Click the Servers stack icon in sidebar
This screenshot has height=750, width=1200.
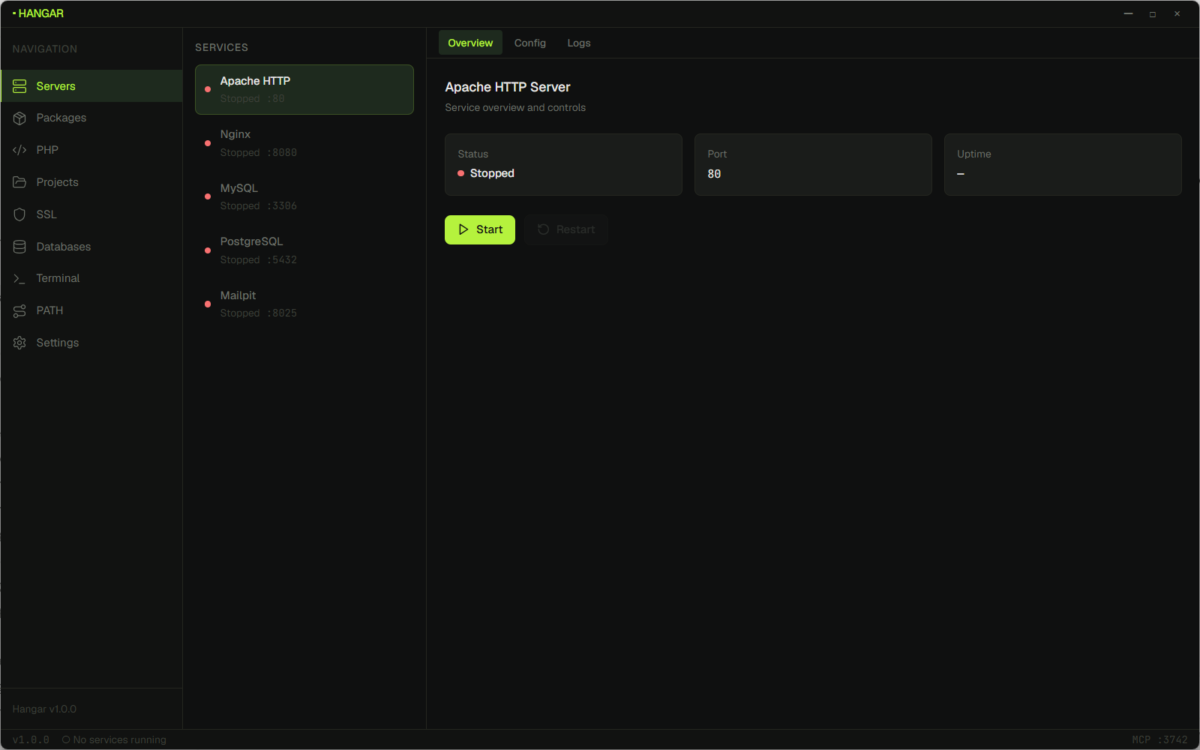pyautogui.click(x=19, y=86)
